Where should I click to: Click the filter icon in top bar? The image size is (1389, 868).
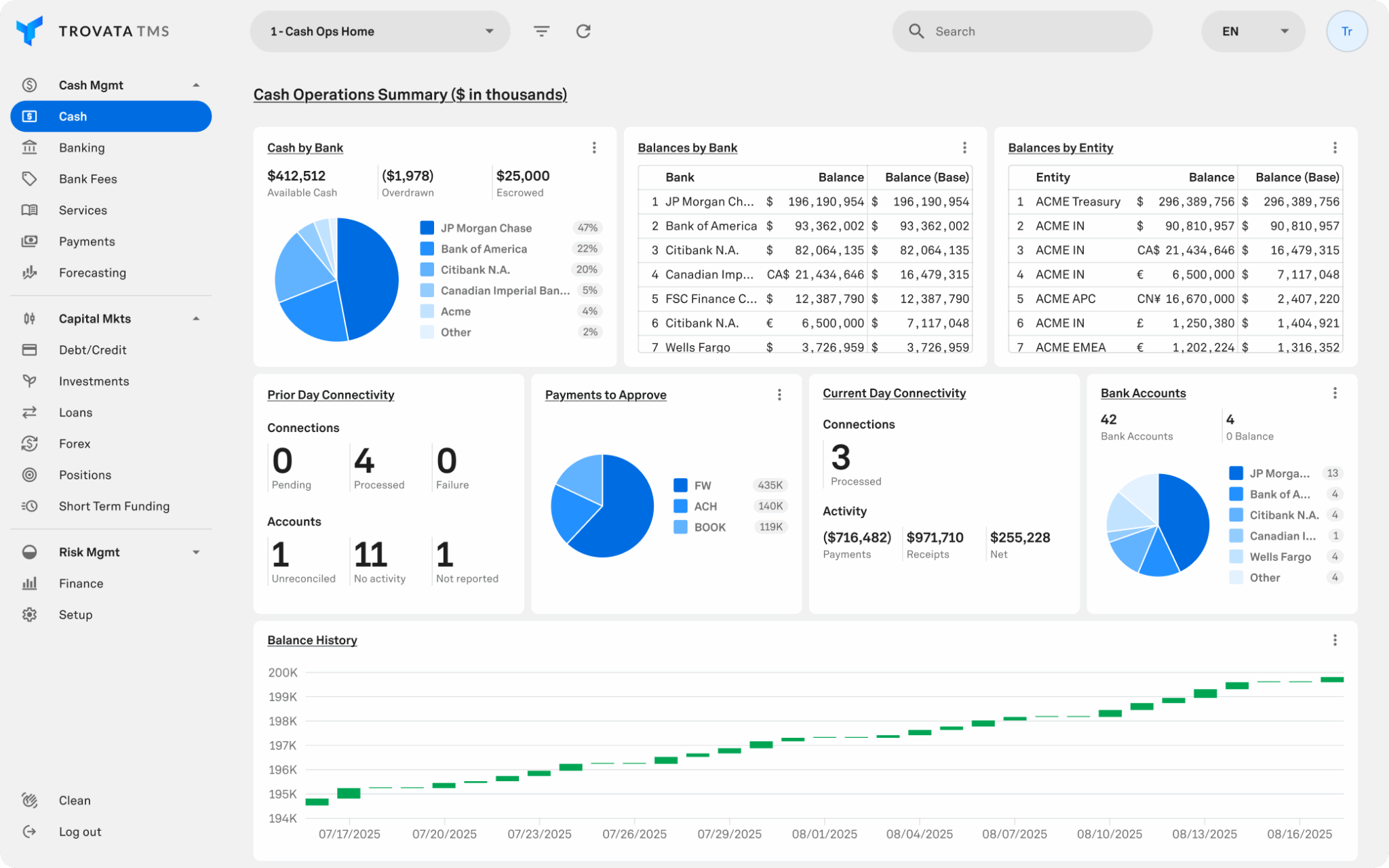coord(541,31)
